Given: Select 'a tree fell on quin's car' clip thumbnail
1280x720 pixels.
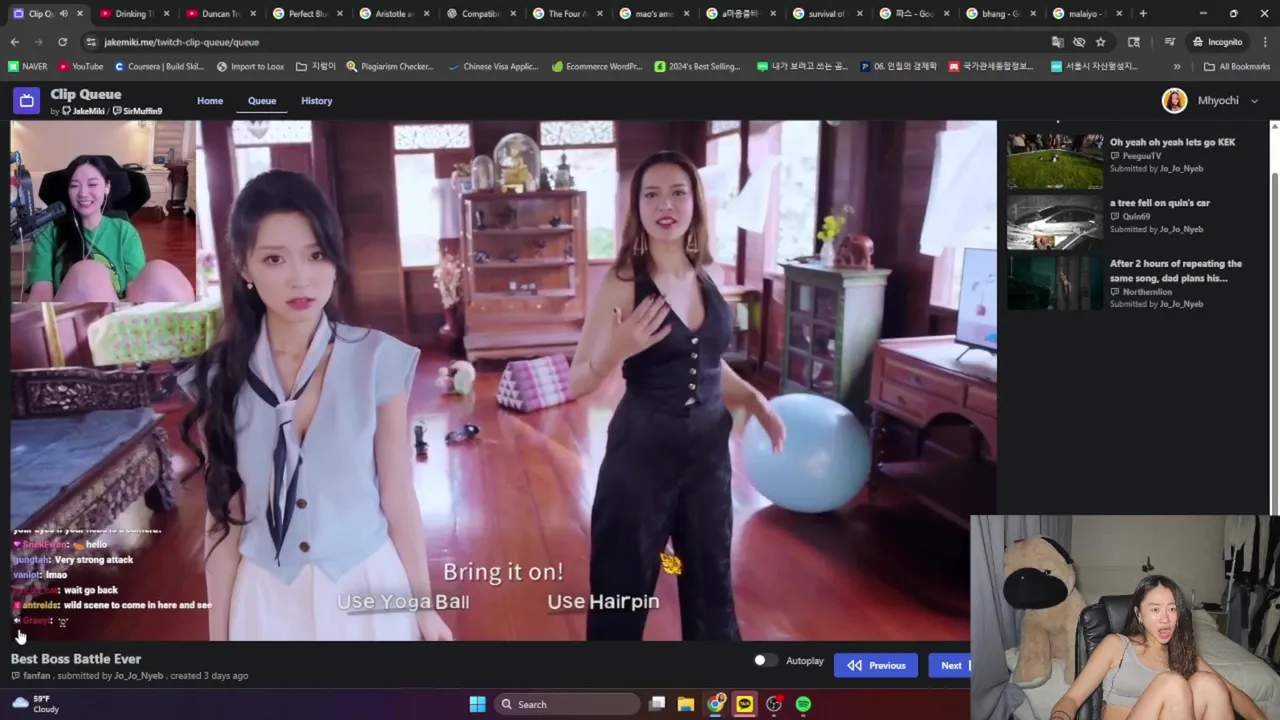Looking at the screenshot, I should (x=1055, y=222).
